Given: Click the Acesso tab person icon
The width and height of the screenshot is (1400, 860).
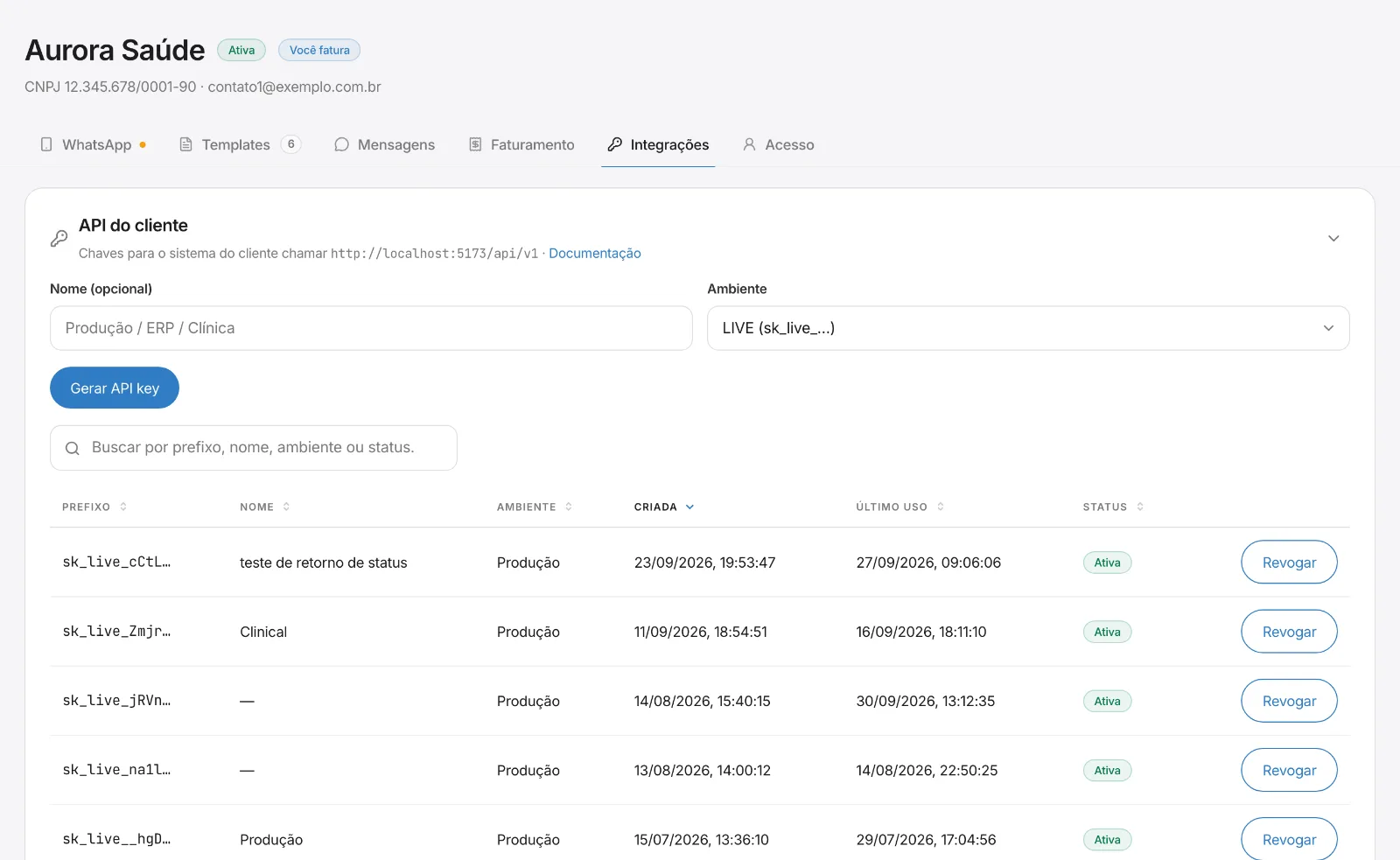Looking at the screenshot, I should 749,144.
